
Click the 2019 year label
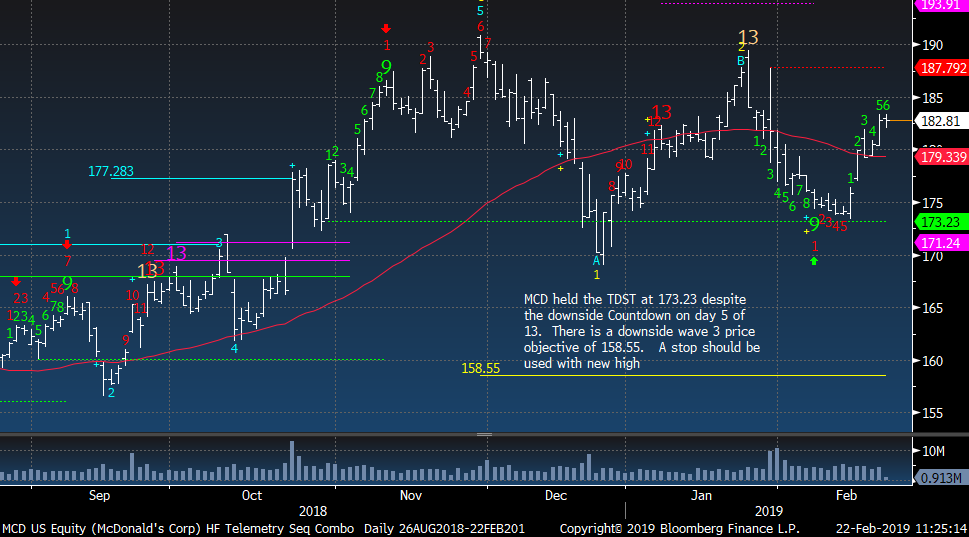769,512
